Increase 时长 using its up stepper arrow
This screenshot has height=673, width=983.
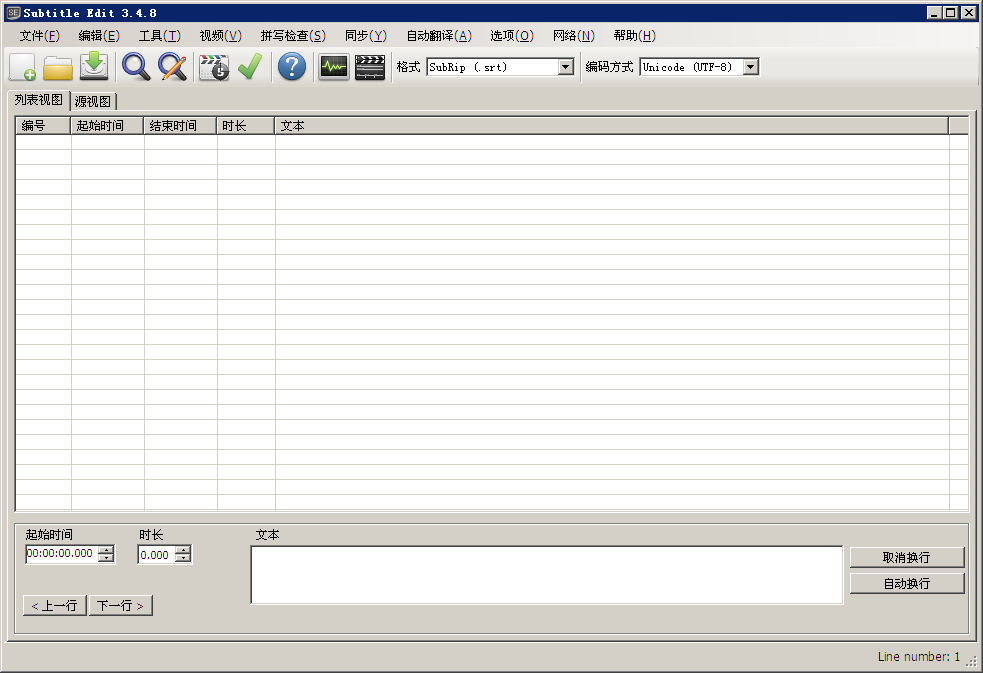[182, 549]
